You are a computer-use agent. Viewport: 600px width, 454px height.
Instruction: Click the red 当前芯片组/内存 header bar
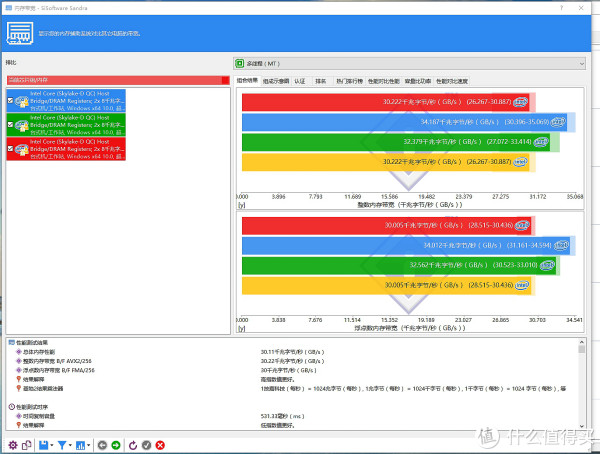[x=118, y=80]
